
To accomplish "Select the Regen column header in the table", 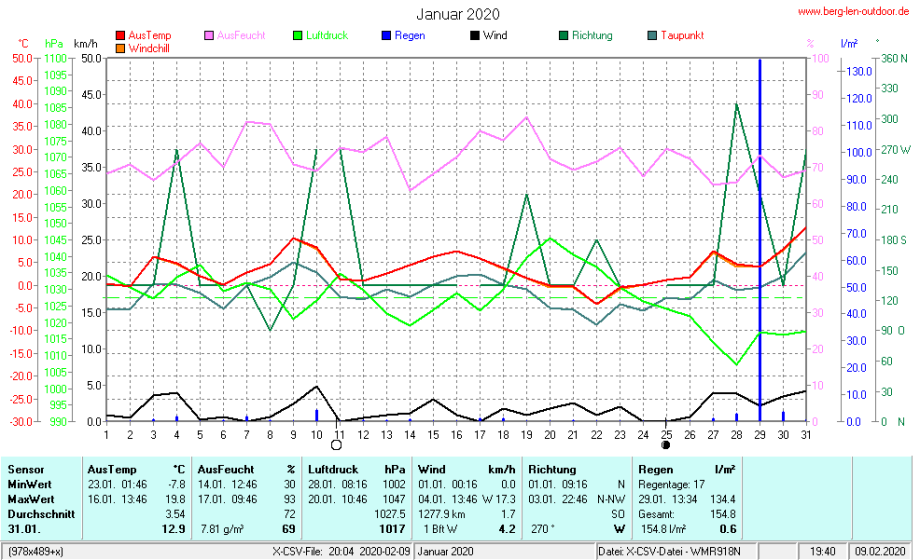I will pos(655,469).
